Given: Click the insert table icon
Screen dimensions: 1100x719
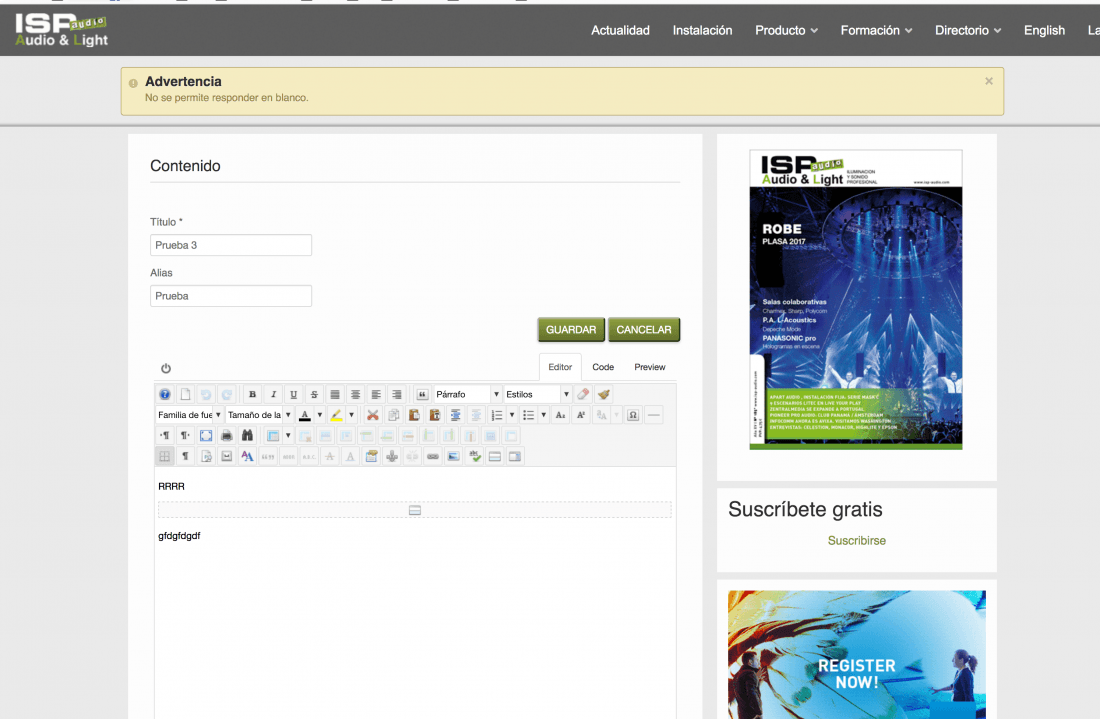Looking at the screenshot, I should pos(273,436).
